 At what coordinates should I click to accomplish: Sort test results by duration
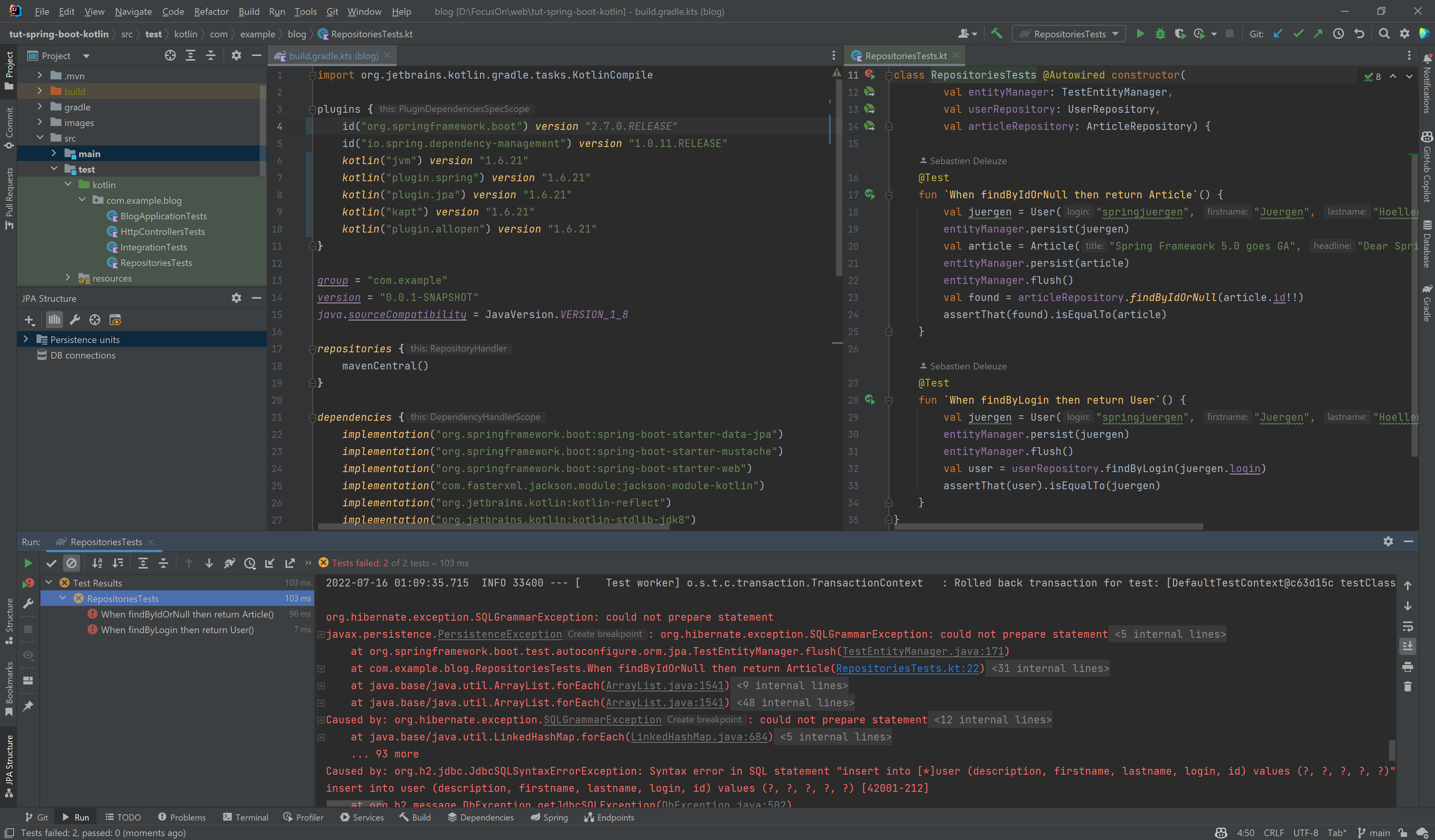click(118, 563)
